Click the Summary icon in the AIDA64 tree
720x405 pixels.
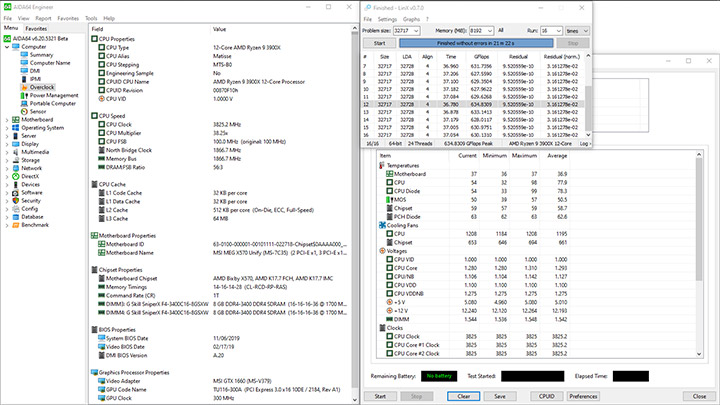(24, 55)
